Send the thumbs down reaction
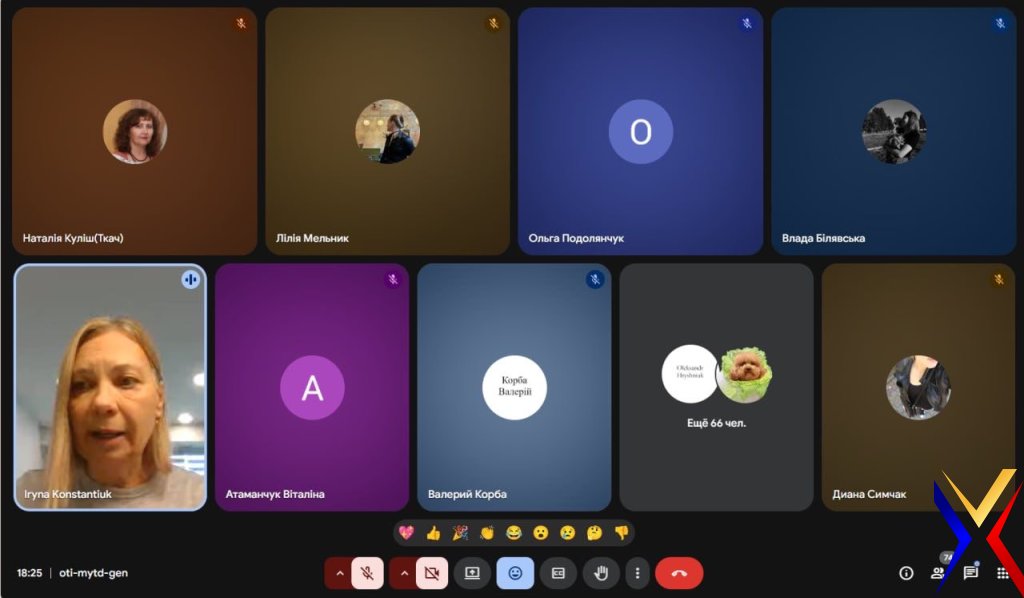The image size is (1024, 598). click(621, 533)
